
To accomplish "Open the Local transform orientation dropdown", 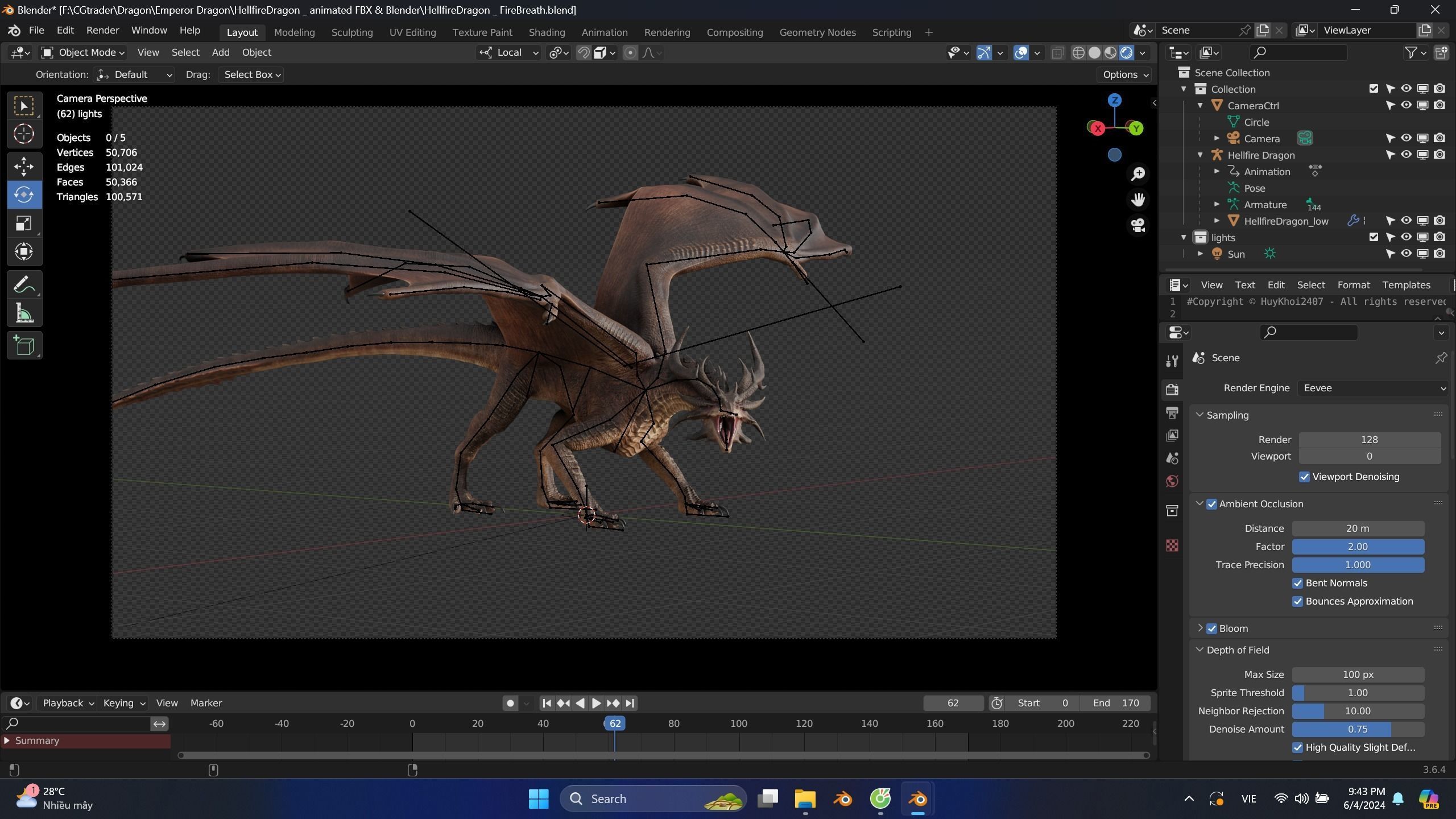I will pyautogui.click(x=508, y=53).
